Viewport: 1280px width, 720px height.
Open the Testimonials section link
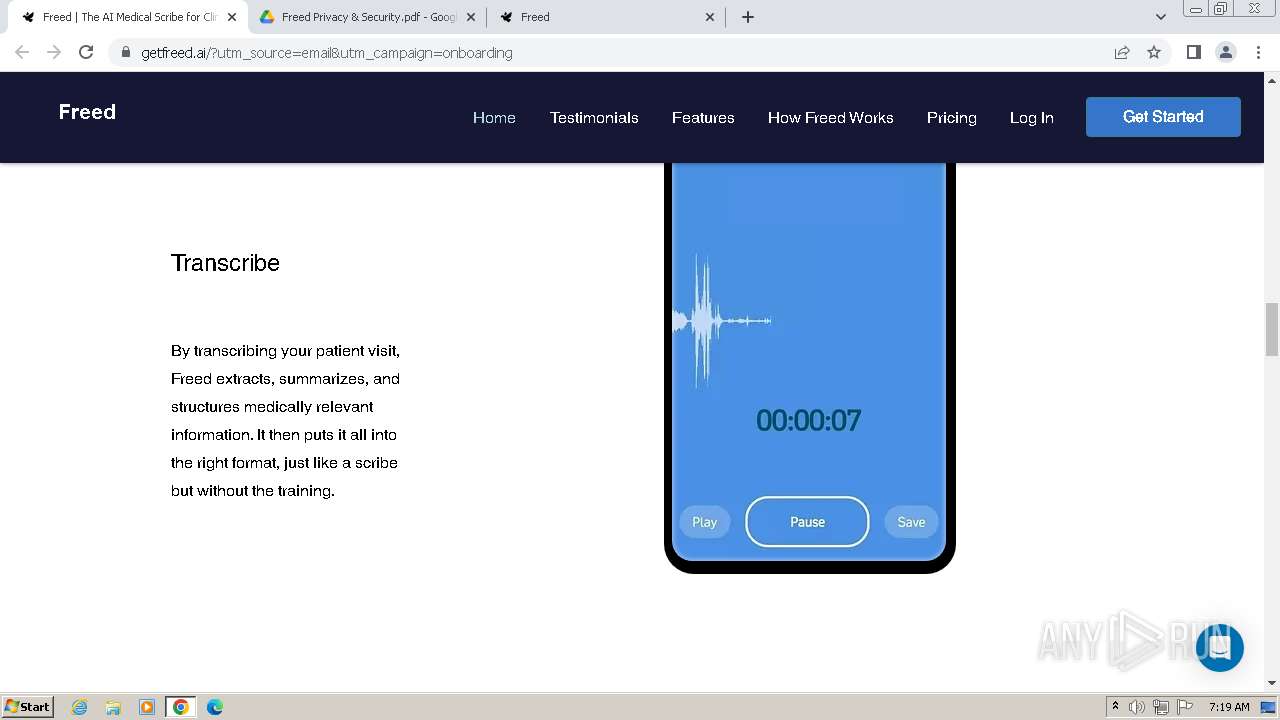point(594,117)
